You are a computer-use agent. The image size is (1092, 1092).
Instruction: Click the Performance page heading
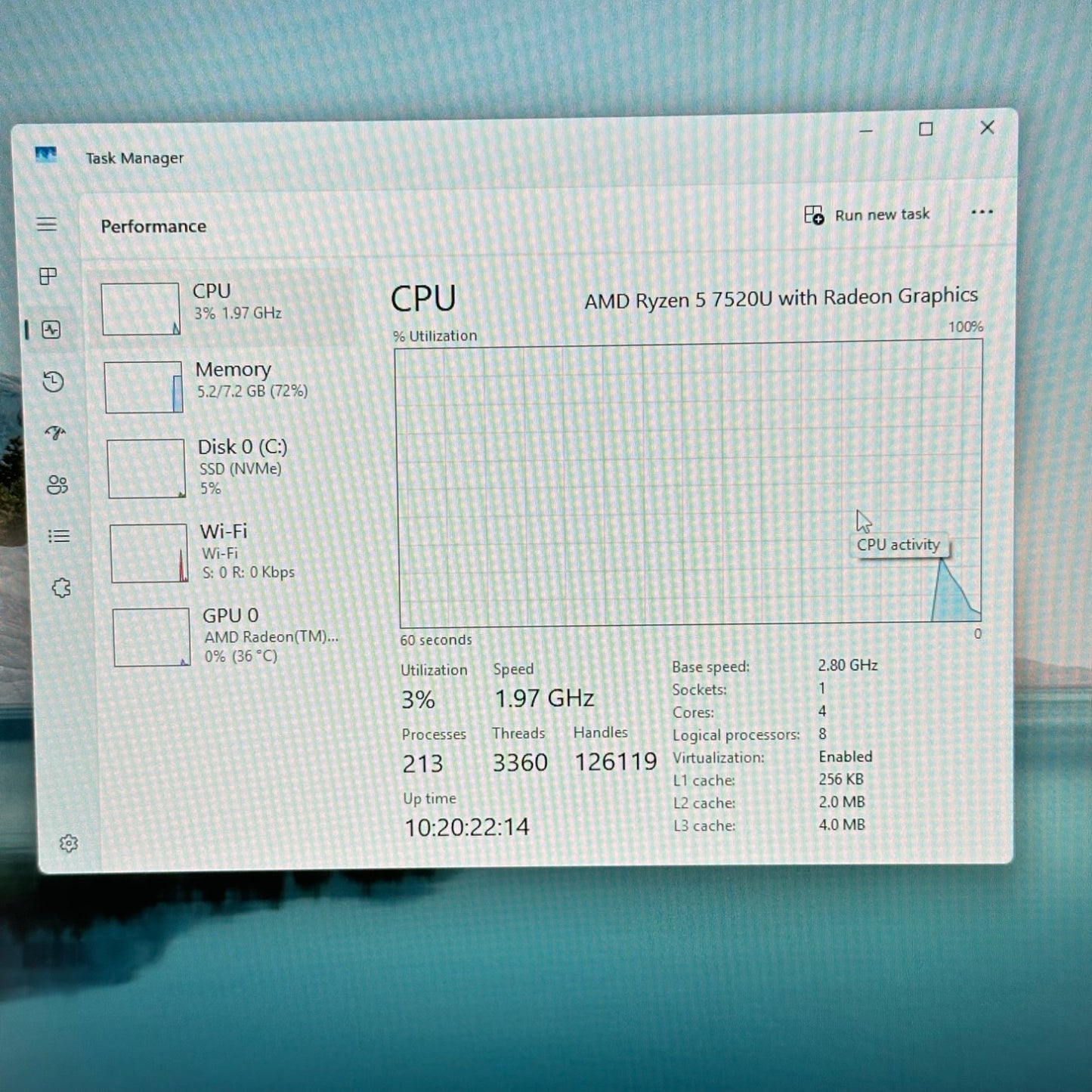153,226
